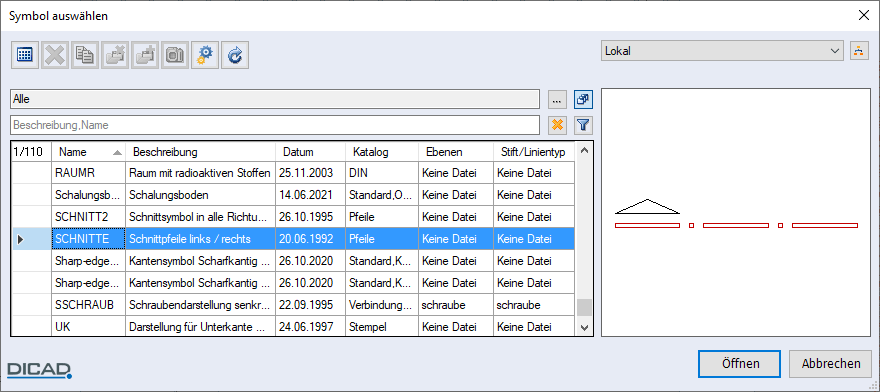880x392 pixels.
Task: Click the copy symbol toolbar icon
Action: pos(85,55)
